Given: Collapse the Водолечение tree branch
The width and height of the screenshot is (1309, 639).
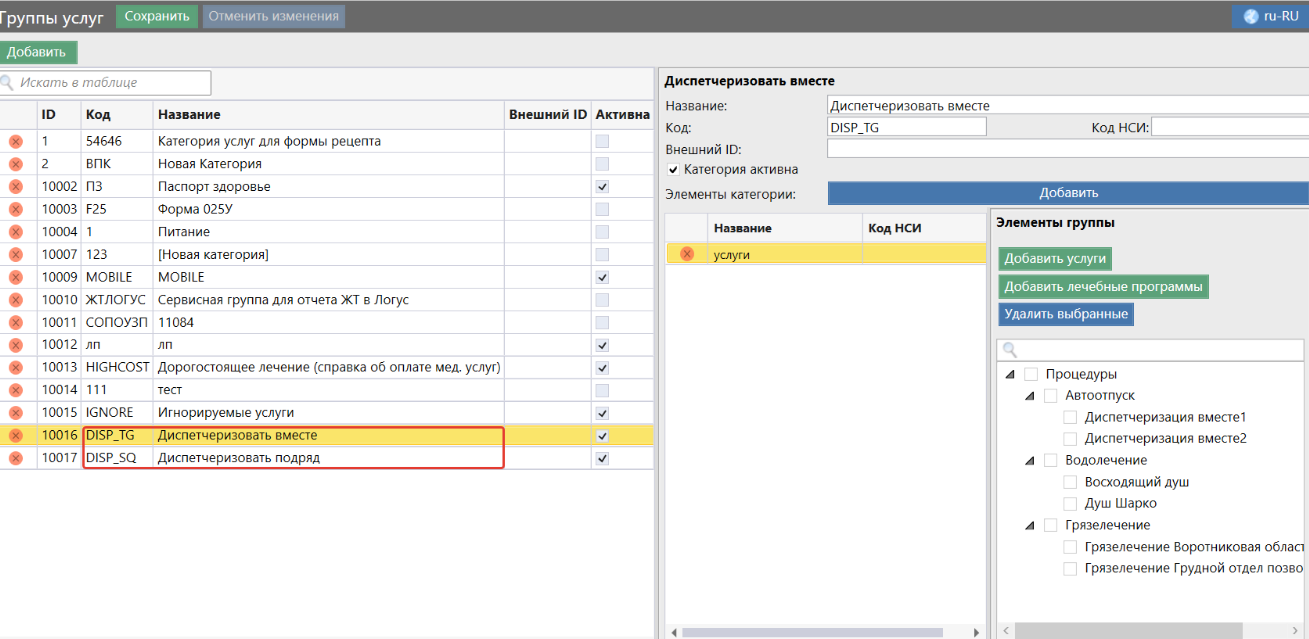Looking at the screenshot, I should (x=1028, y=461).
